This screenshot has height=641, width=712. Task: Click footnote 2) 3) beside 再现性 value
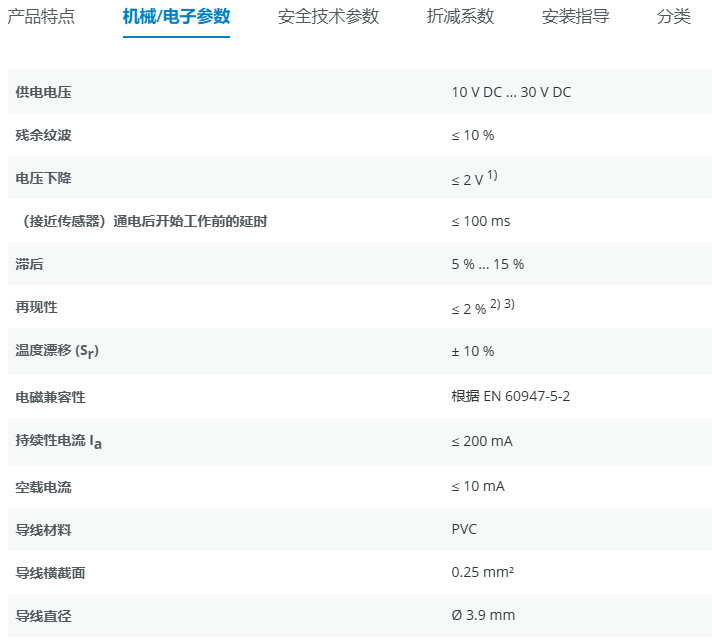[502, 305]
